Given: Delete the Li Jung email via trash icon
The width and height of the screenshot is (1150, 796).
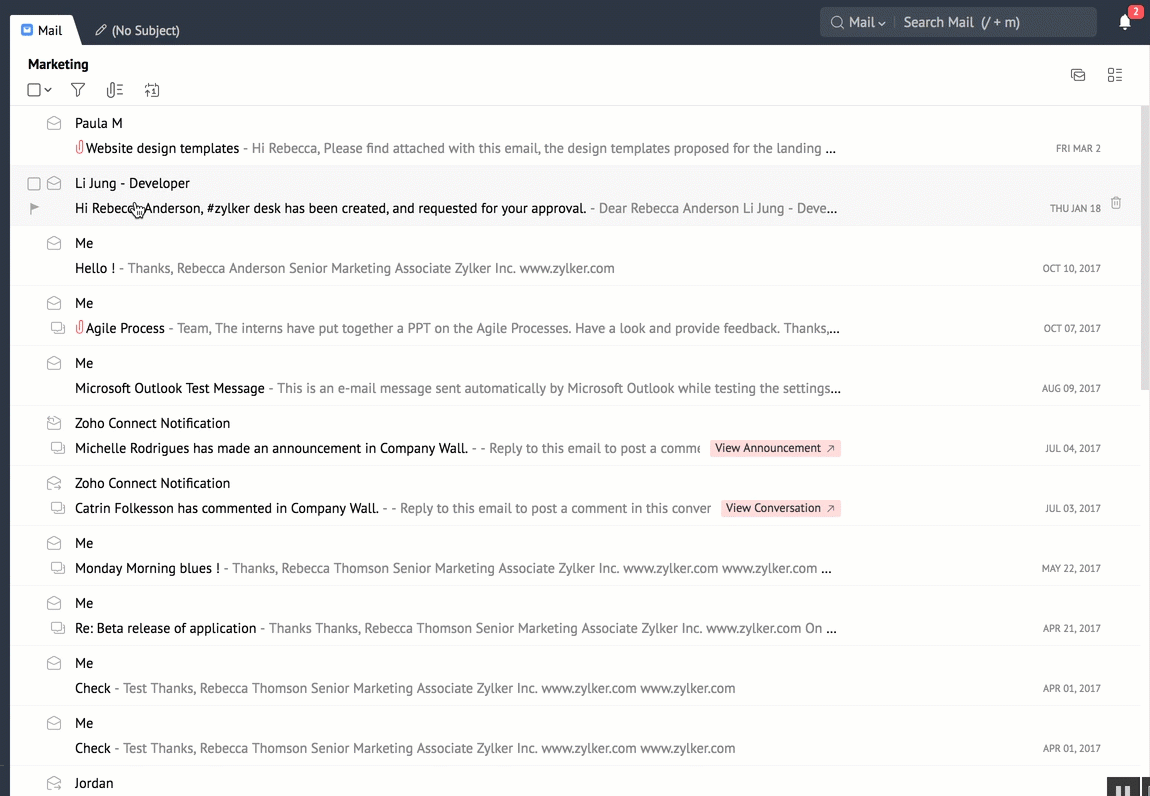Looking at the screenshot, I should (x=1116, y=203).
